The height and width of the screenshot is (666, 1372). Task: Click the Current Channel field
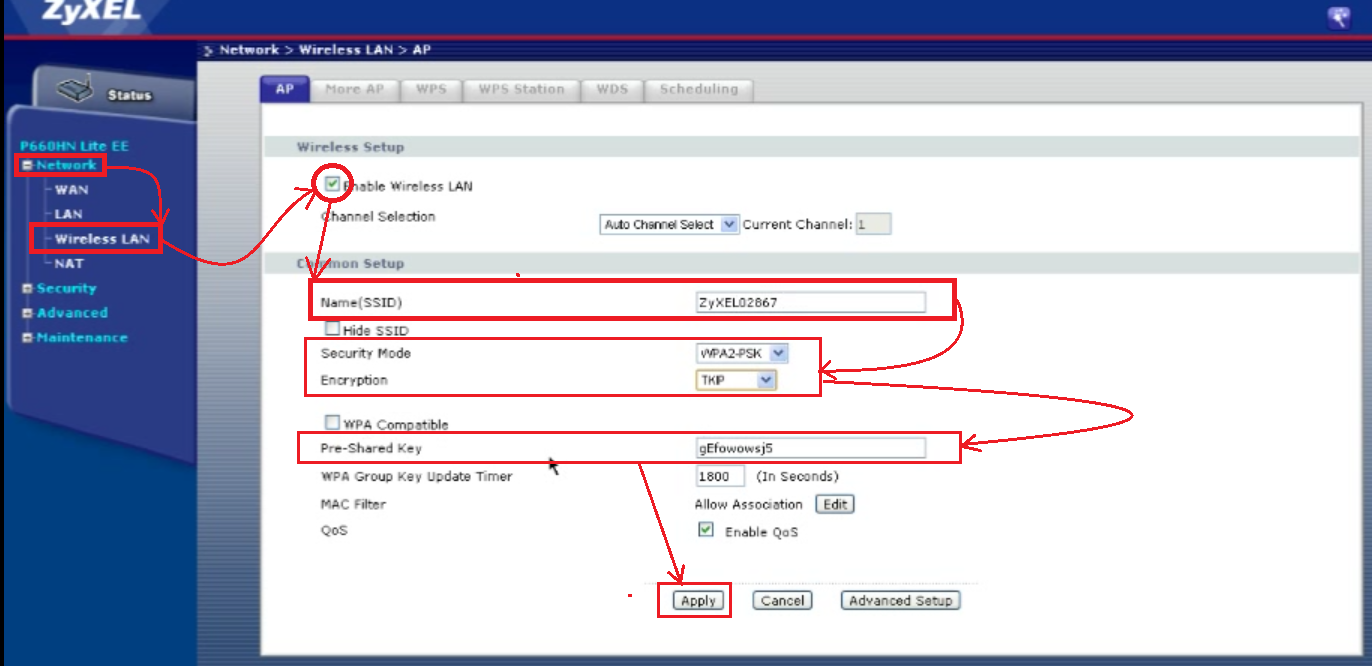(873, 225)
